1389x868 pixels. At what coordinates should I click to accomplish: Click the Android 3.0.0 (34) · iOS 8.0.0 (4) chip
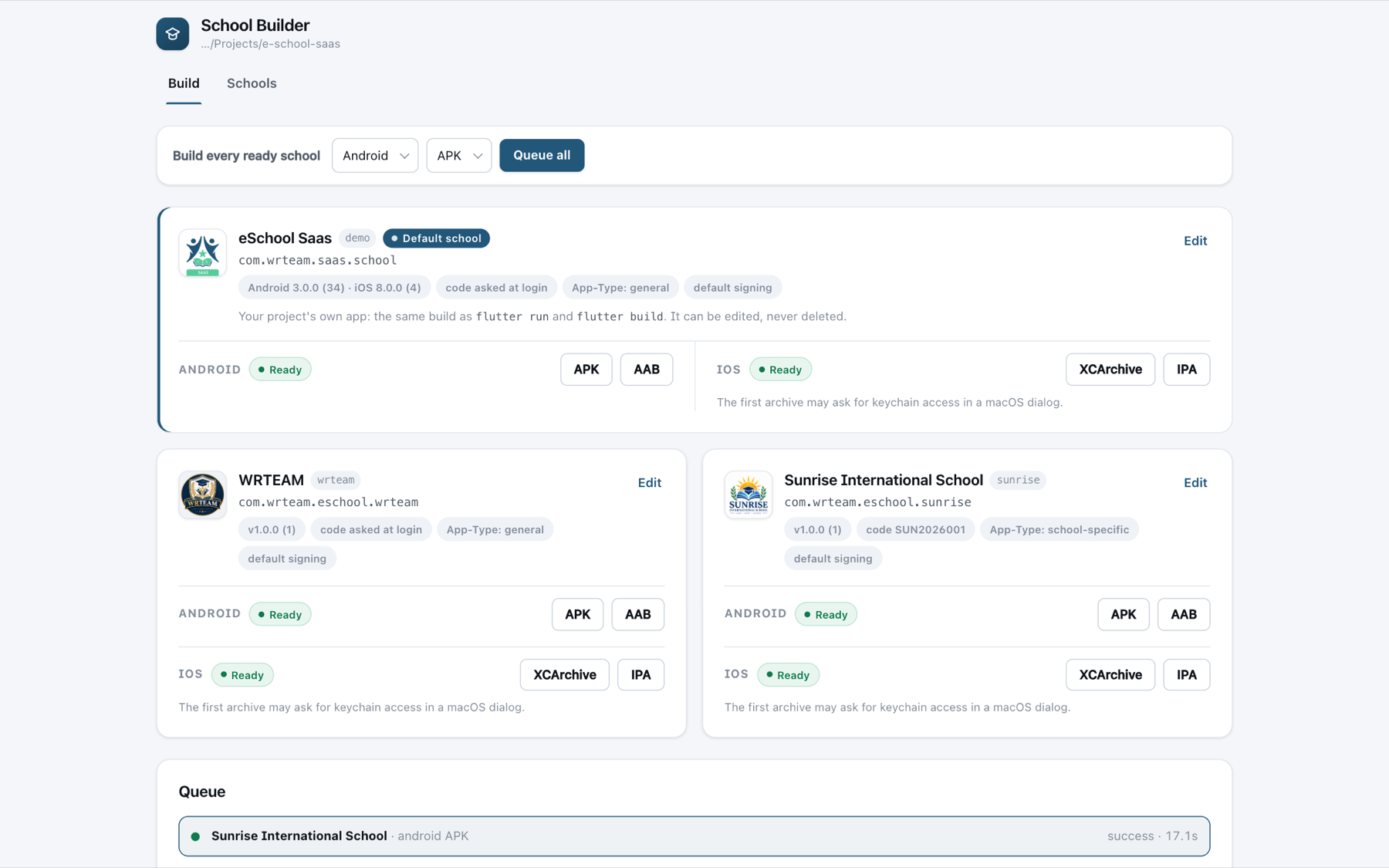334,288
